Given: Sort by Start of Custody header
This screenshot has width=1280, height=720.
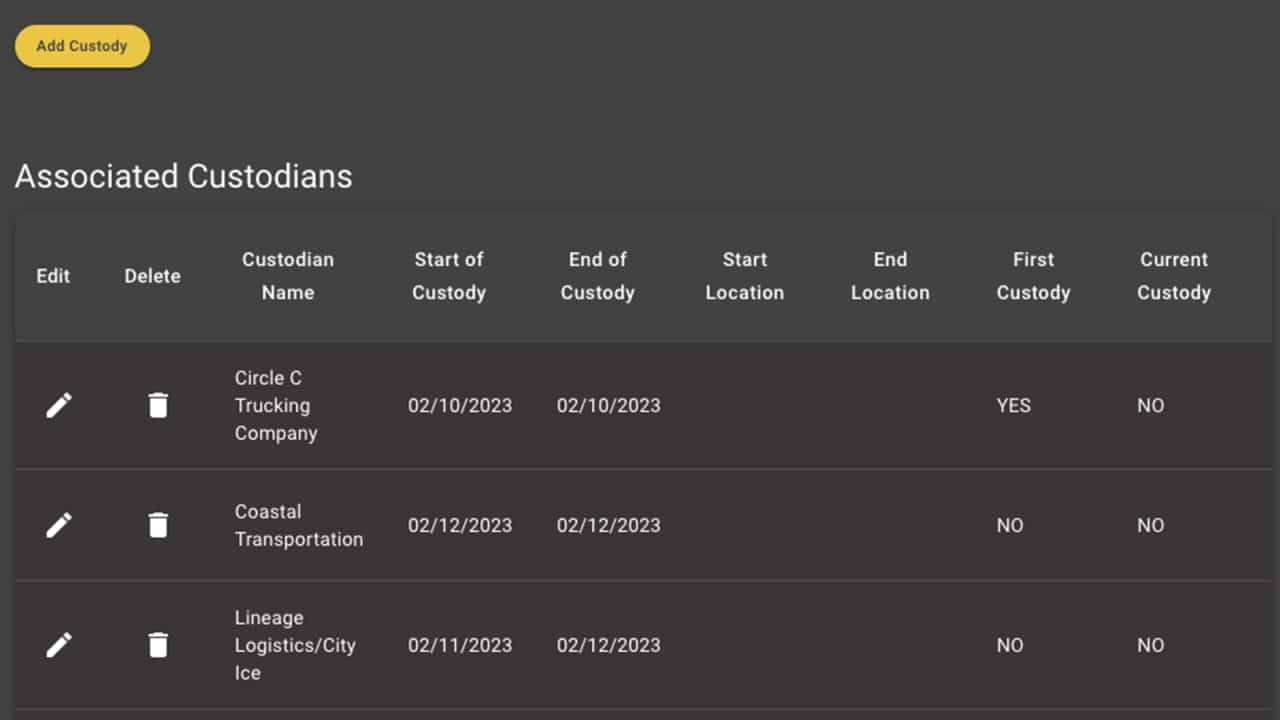Looking at the screenshot, I should [449, 276].
